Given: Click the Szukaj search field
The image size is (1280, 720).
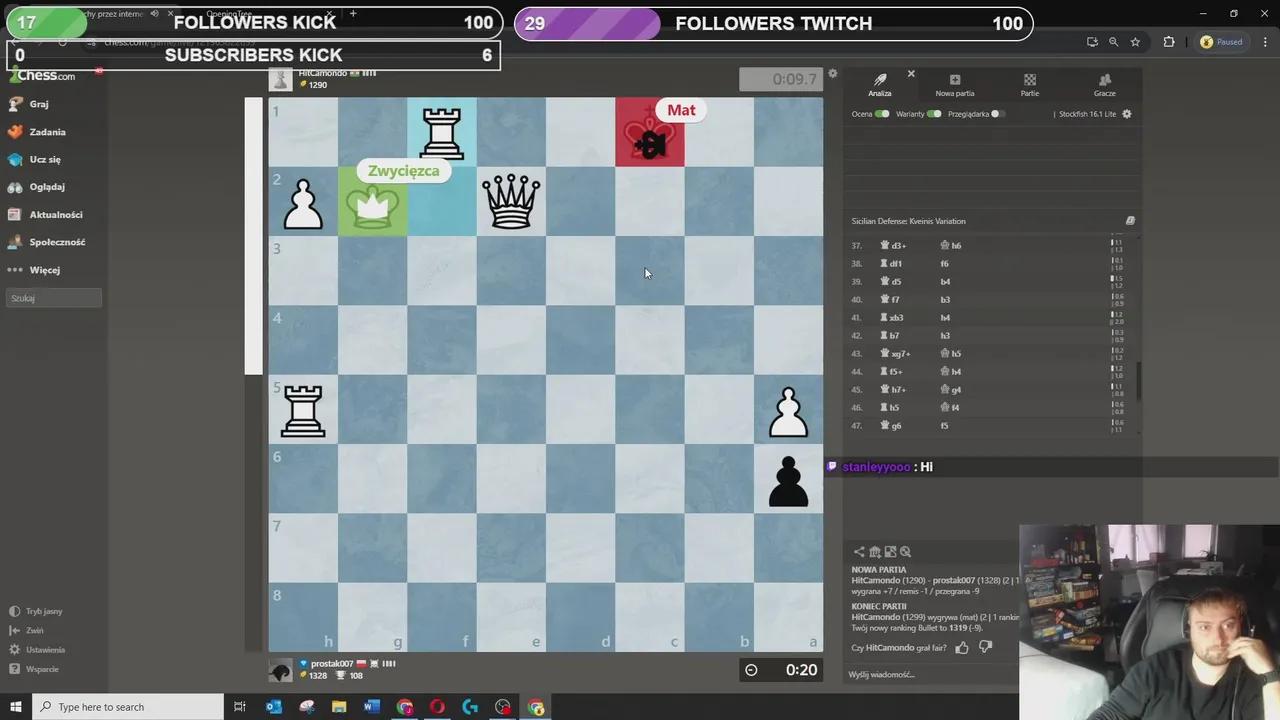Looking at the screenshot, I should 55,298.
